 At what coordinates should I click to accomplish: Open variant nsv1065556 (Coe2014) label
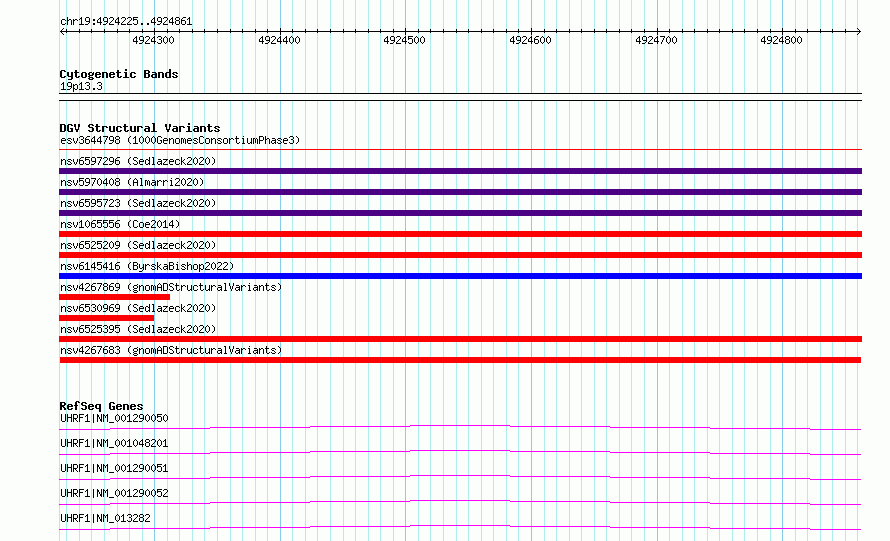pos(120,224)
